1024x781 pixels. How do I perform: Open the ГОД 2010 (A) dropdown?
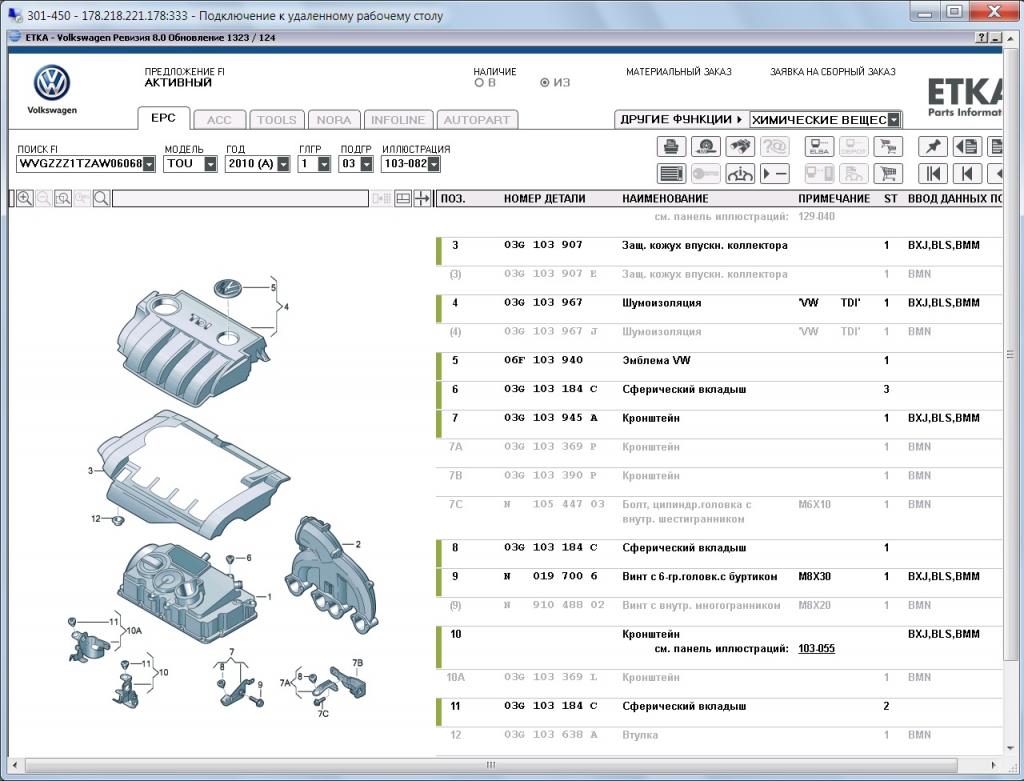283,164
